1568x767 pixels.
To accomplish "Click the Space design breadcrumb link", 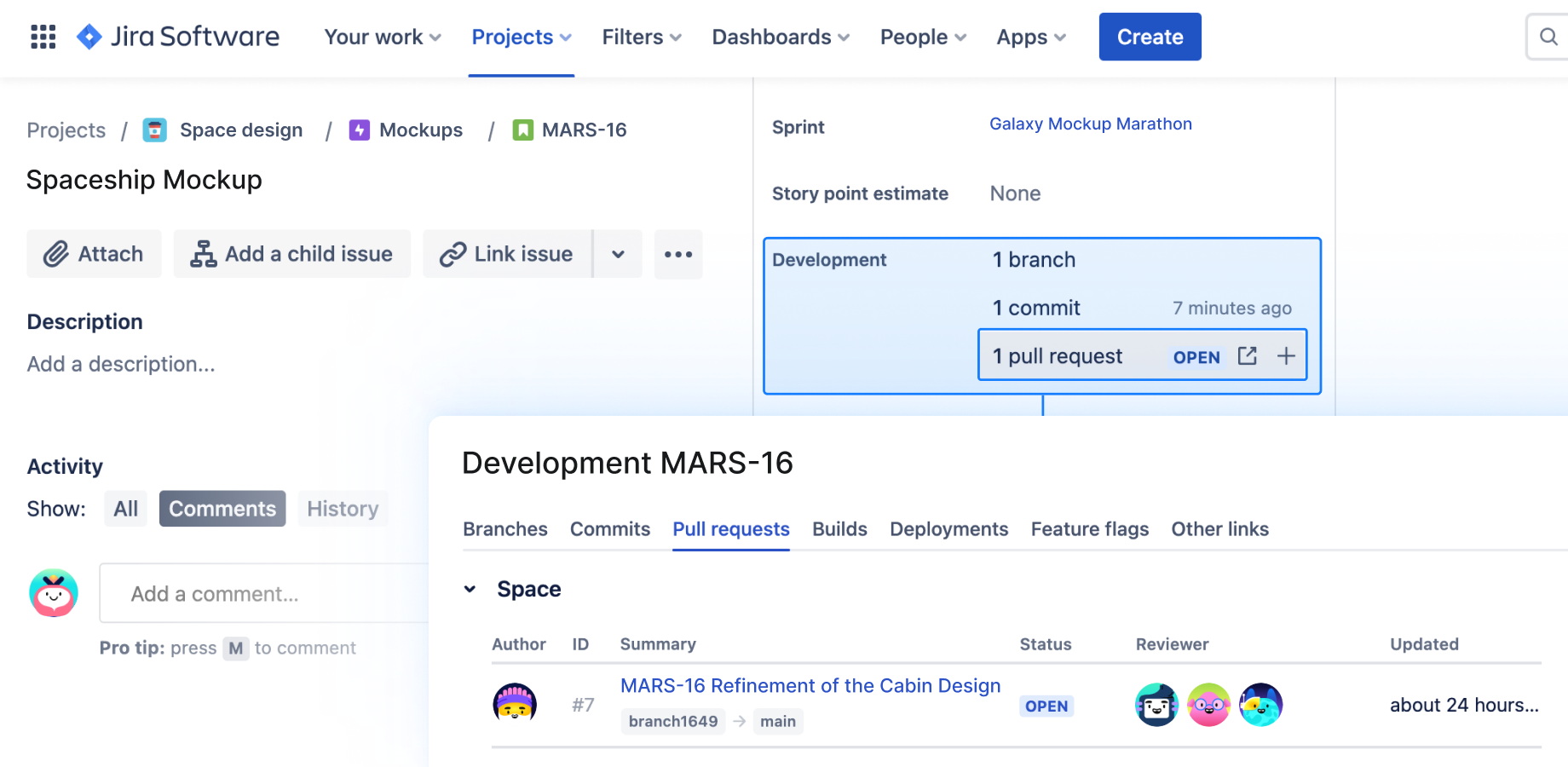I will [x=241, y=130].
